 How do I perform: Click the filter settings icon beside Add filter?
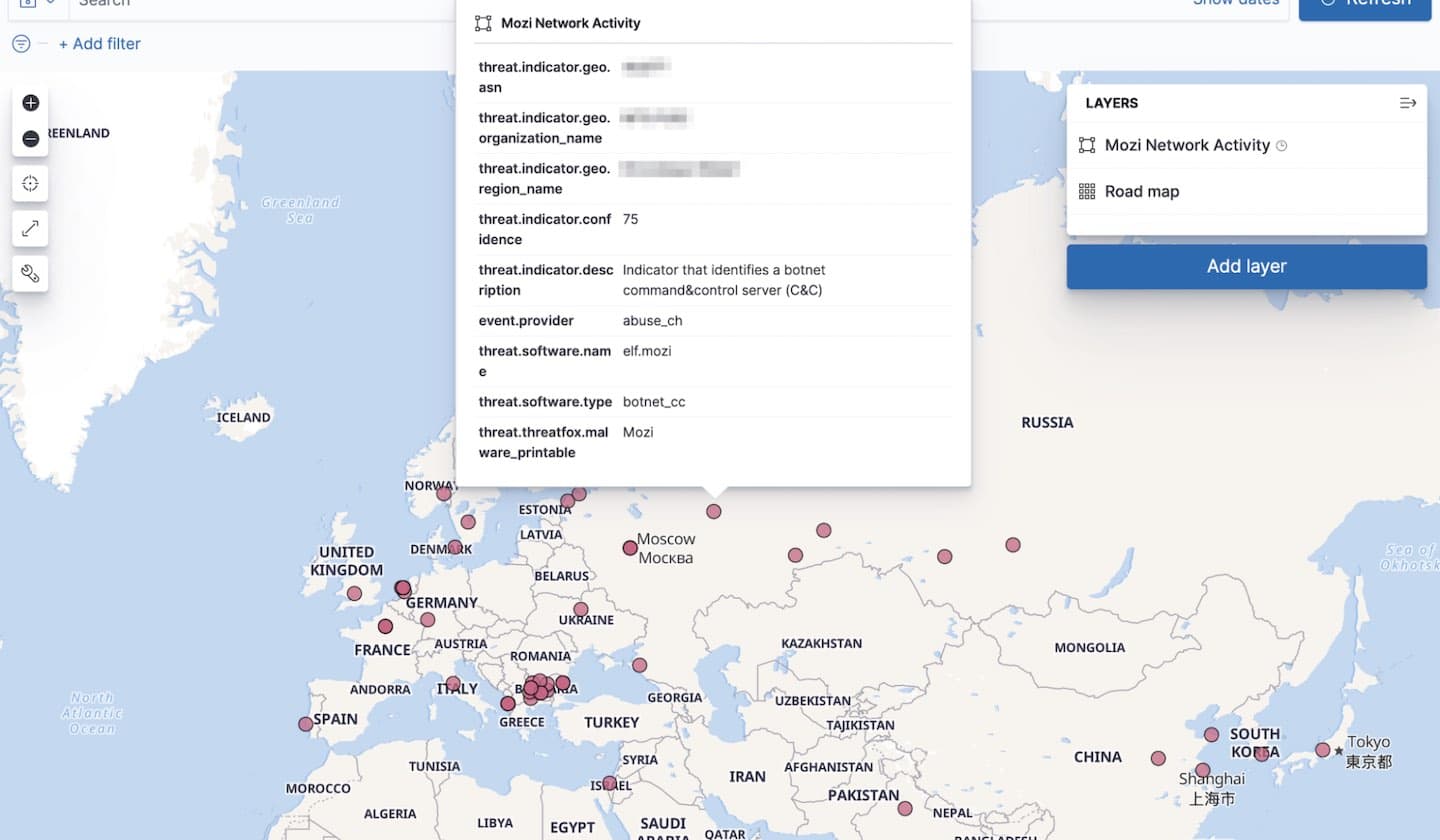[x=20, y=44]
